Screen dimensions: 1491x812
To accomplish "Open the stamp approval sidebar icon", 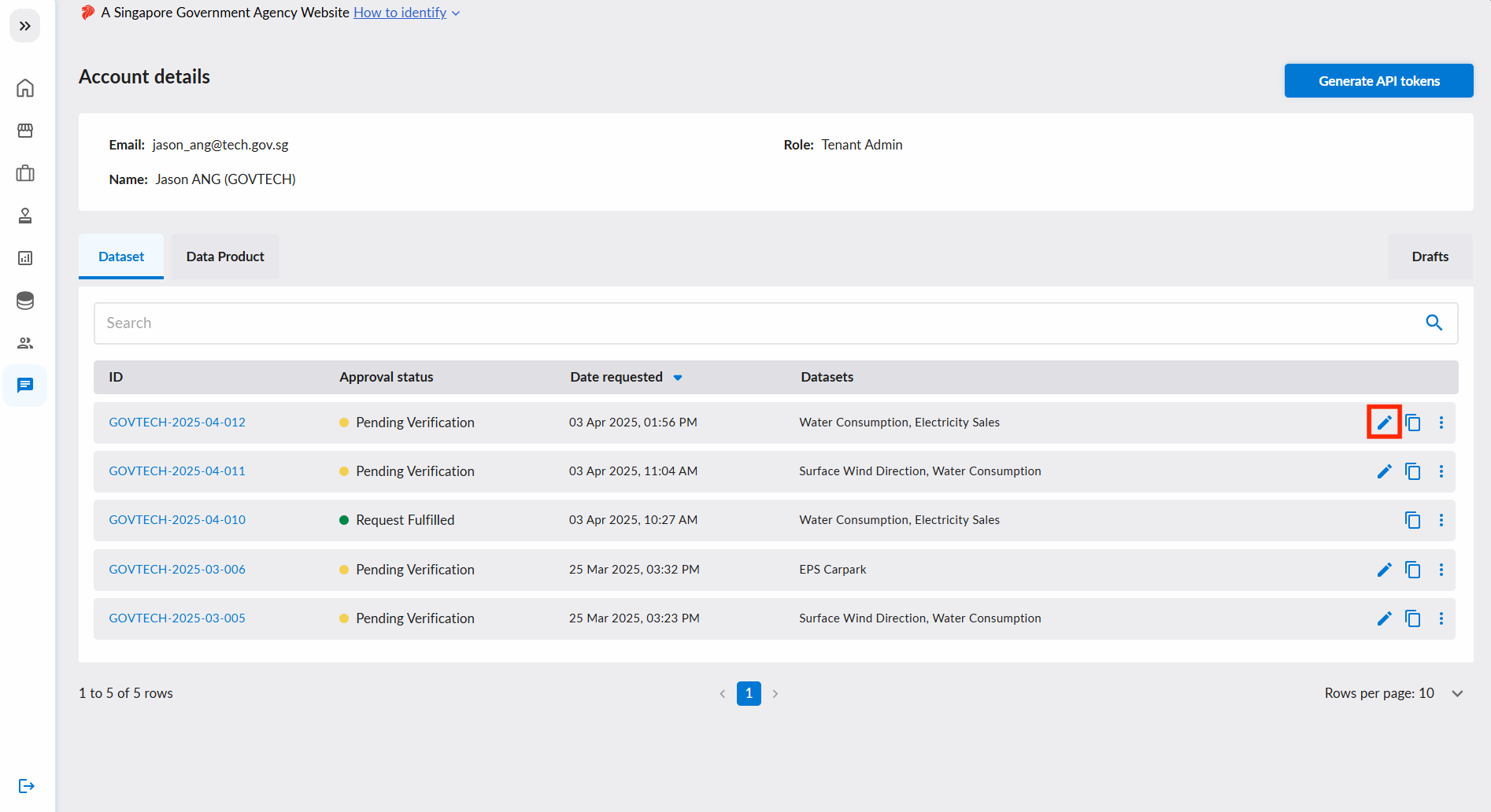I will tap(25, 216).
